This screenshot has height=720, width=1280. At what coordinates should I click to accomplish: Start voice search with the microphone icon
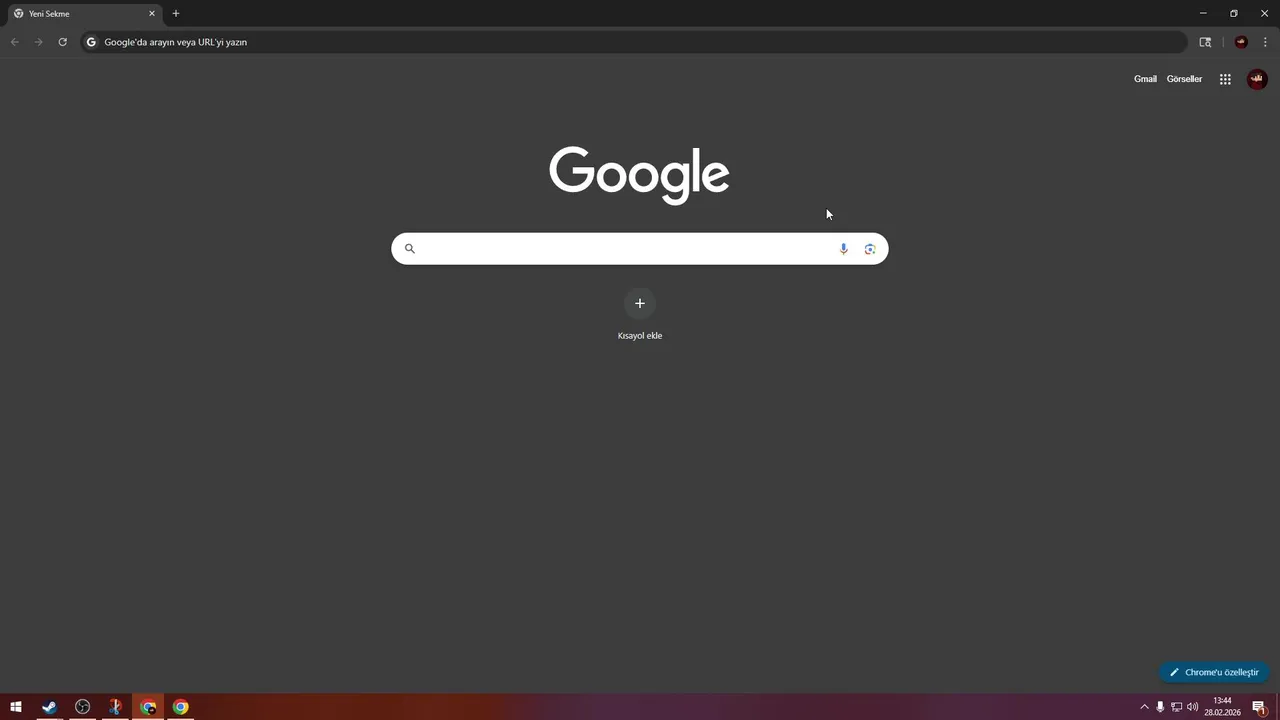(843, 249)
